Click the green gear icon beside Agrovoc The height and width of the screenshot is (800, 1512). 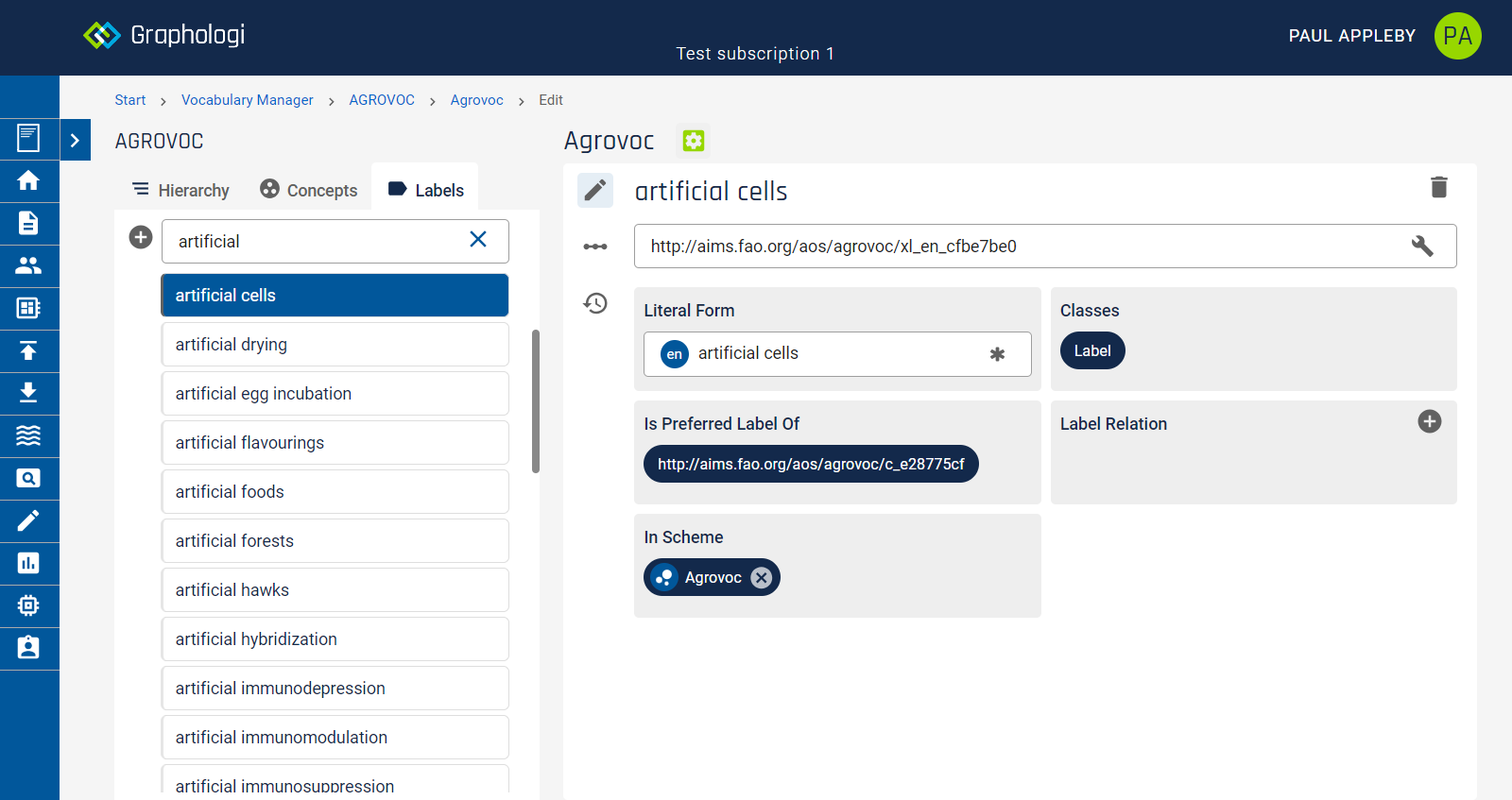(x=694, y=141)
